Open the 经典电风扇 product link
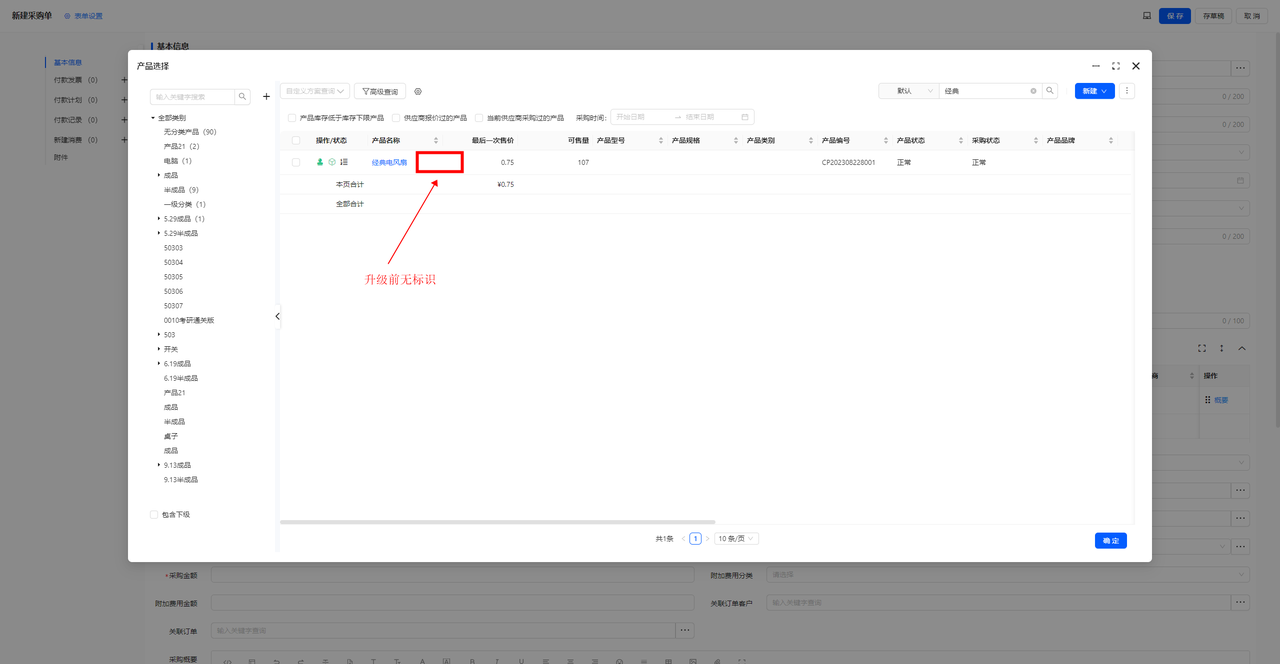The height and width of the screenshot is (664, 1280). [389, 162]
